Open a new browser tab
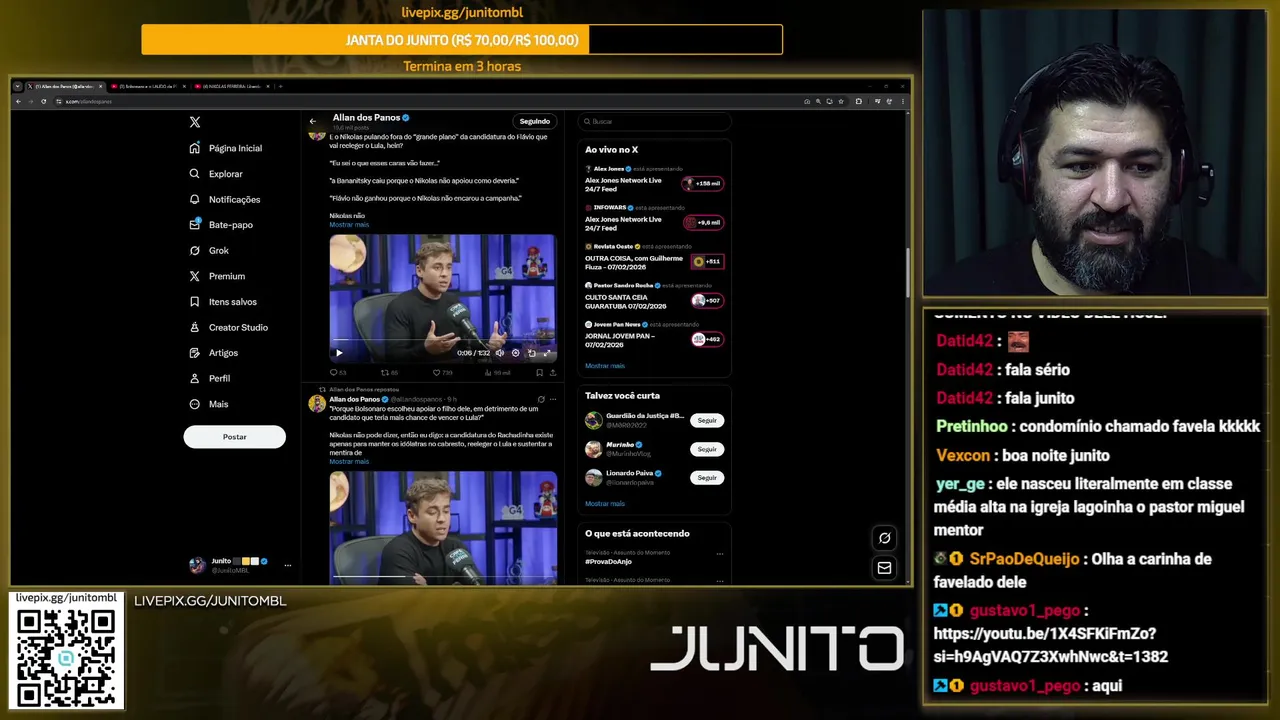Image resolution: width=1280 pixels, height=720 pixels. point(280,86)
